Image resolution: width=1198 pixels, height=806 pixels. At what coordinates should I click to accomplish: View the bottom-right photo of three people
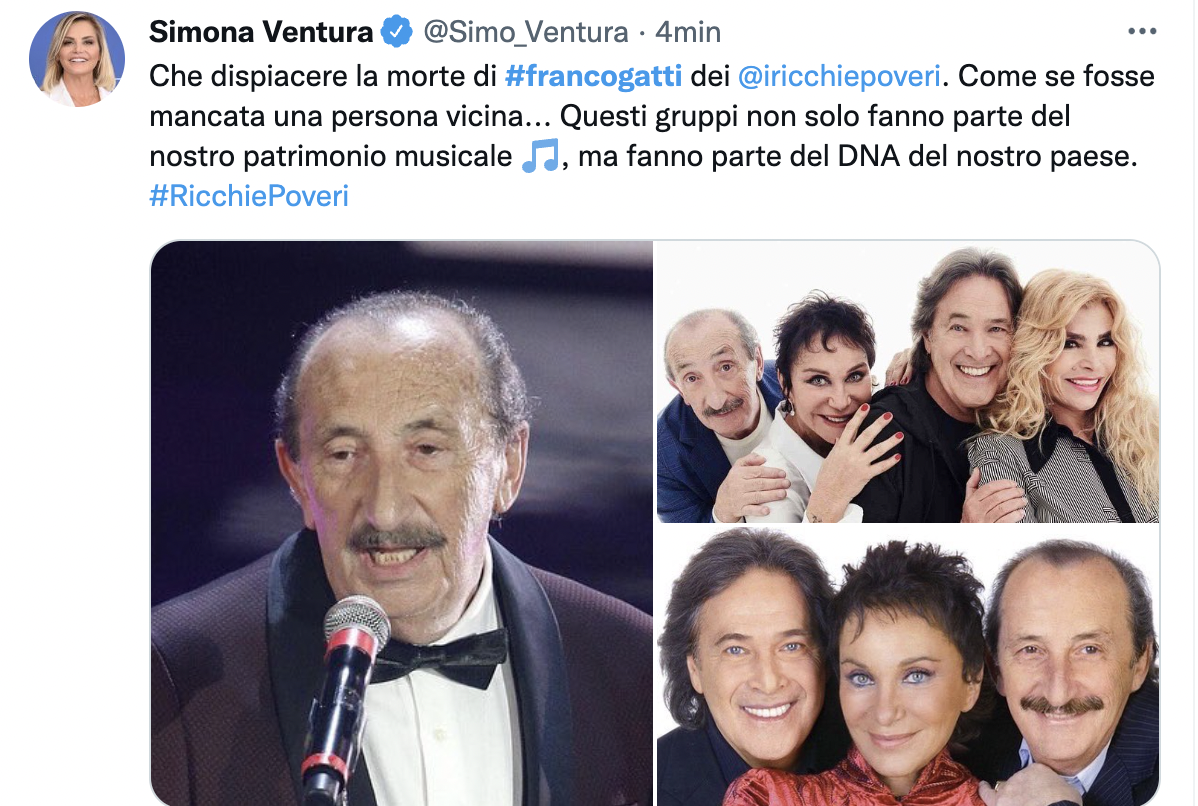[x=908, y=667]
